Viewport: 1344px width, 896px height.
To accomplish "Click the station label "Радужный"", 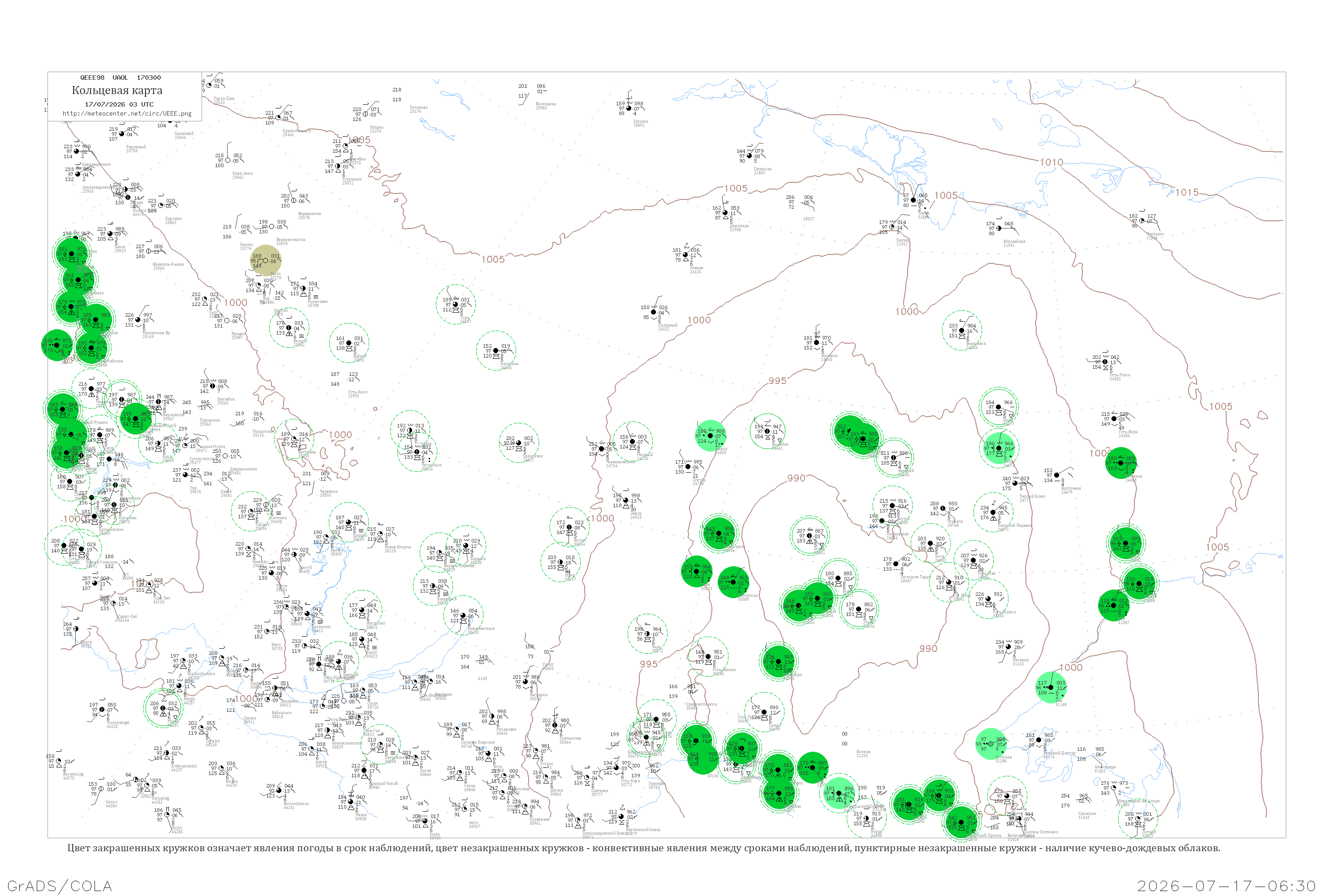I will pyautogui.click(x=136, y=147).
